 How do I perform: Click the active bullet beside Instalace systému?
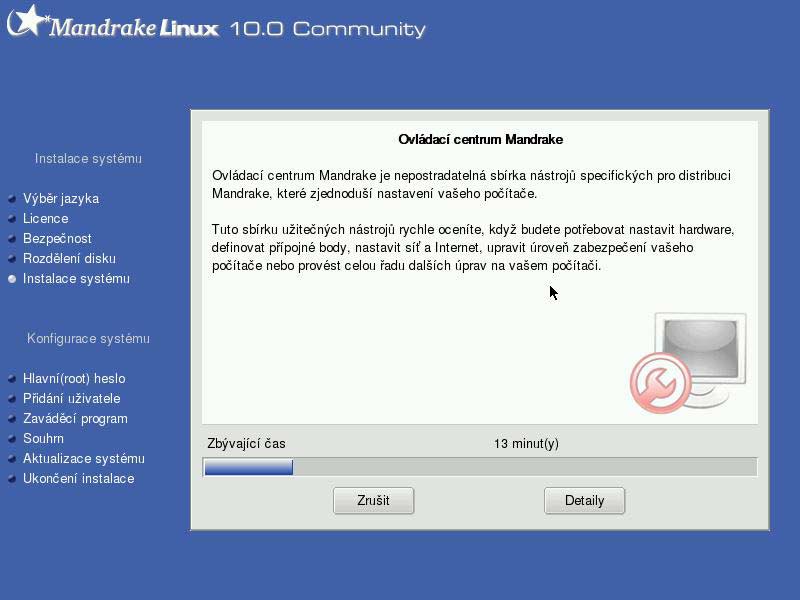[12, 279]
